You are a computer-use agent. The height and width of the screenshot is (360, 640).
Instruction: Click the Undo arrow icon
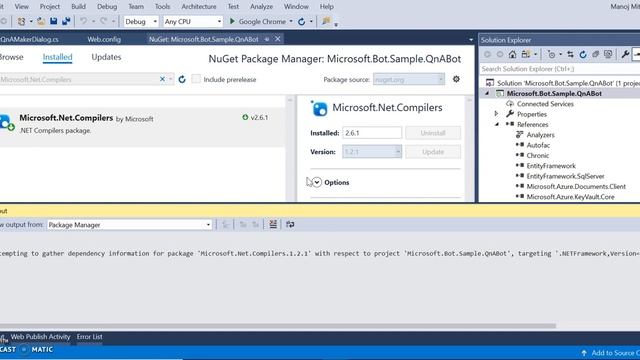click(x=83, y=21)
